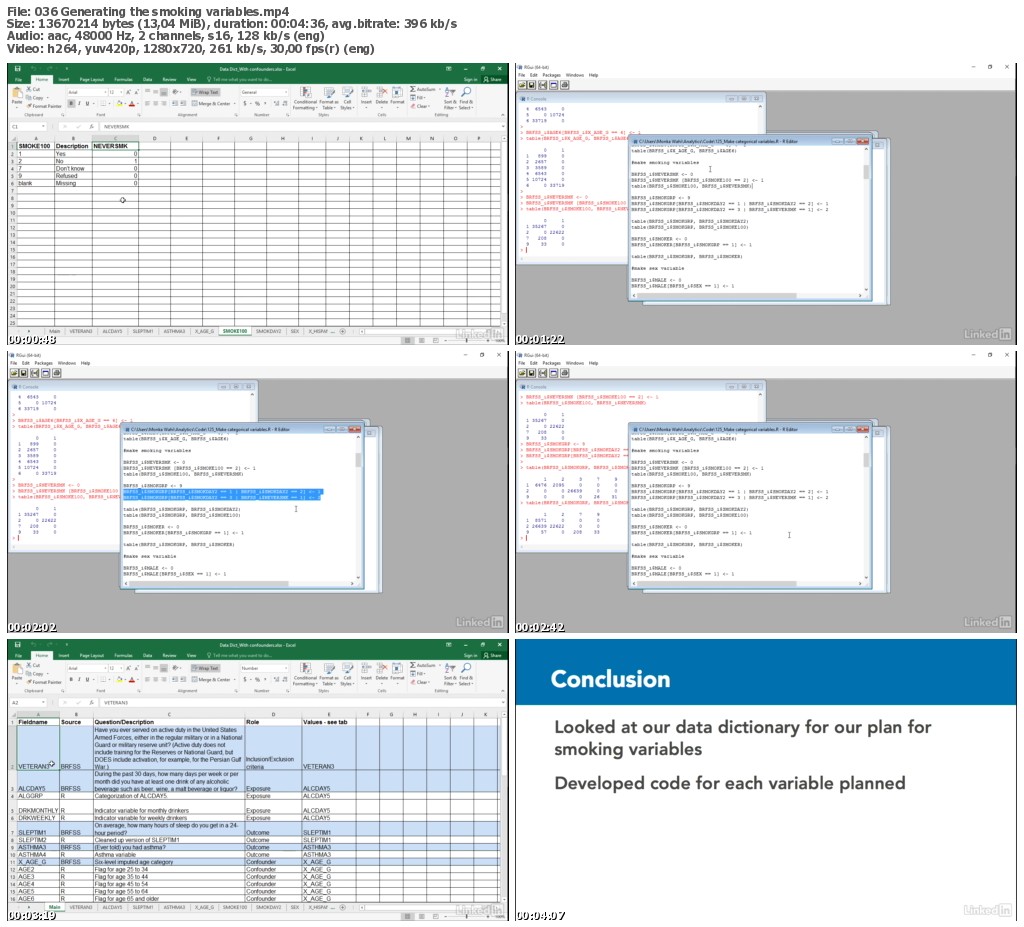
Task: Select VETERAN3 sheet tab in 00:03:19 frame
Action: pyautogui.click(x=81, y=907)
